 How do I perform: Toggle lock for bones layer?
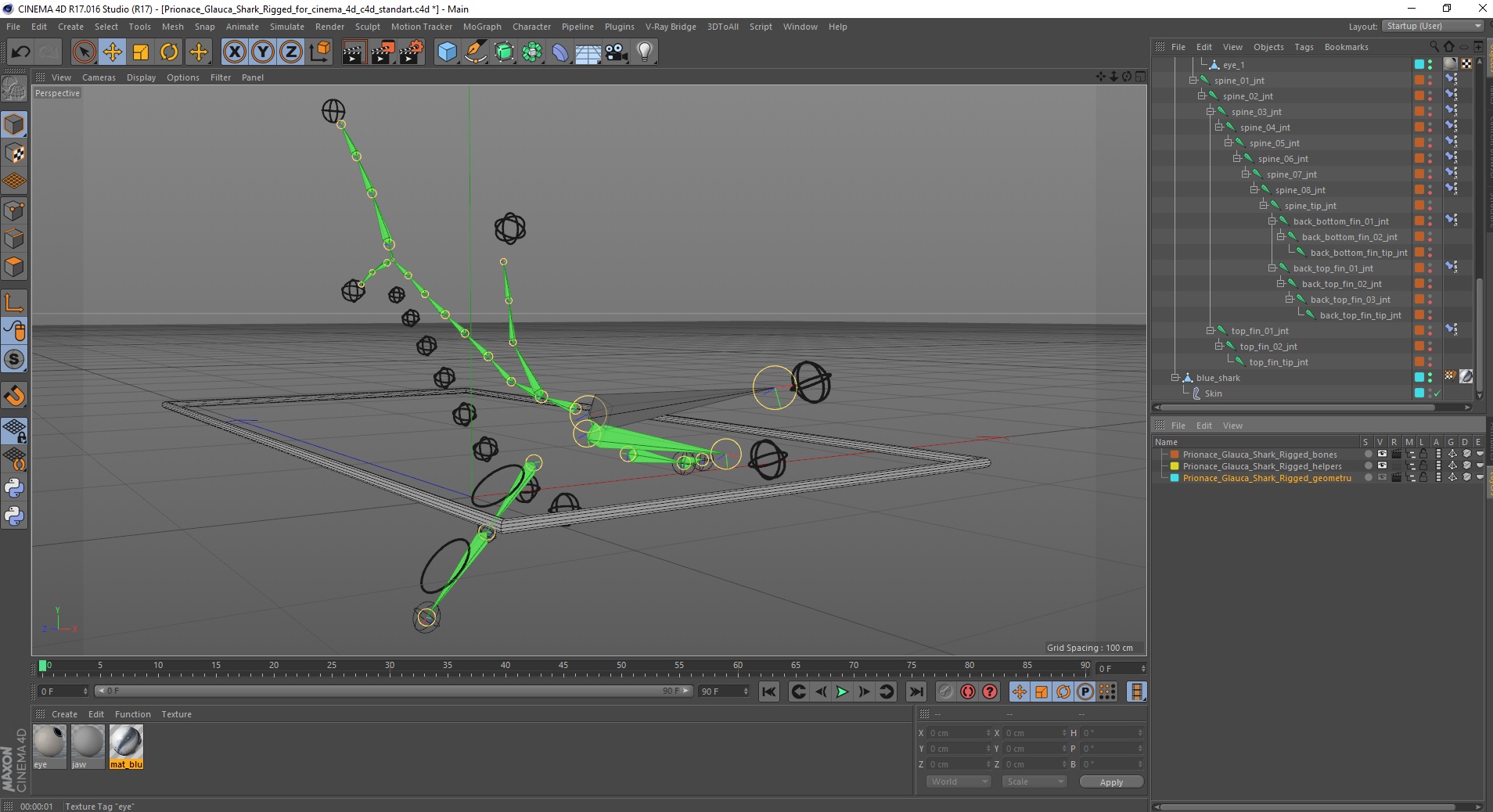coord(1423,455)
